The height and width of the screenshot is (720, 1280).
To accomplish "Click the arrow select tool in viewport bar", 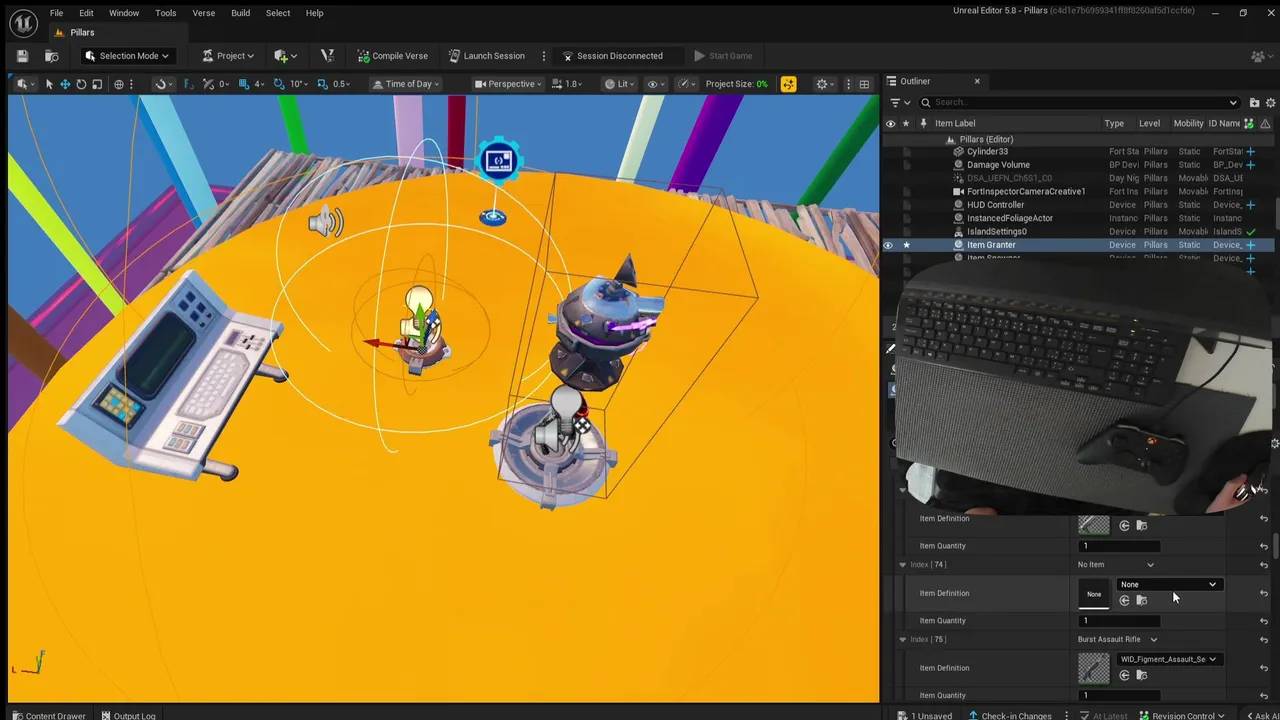I will 49,84.
